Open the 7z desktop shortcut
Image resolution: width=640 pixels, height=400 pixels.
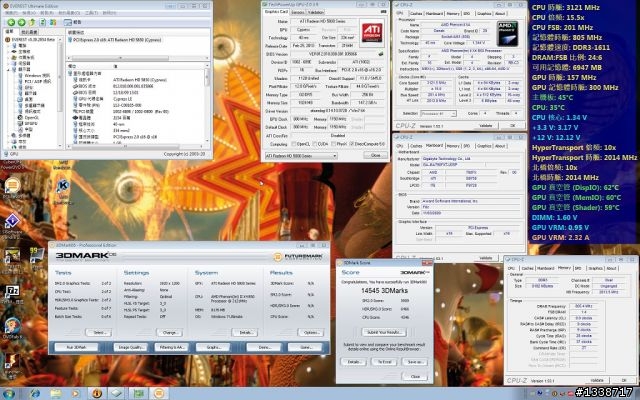[12, 293]
